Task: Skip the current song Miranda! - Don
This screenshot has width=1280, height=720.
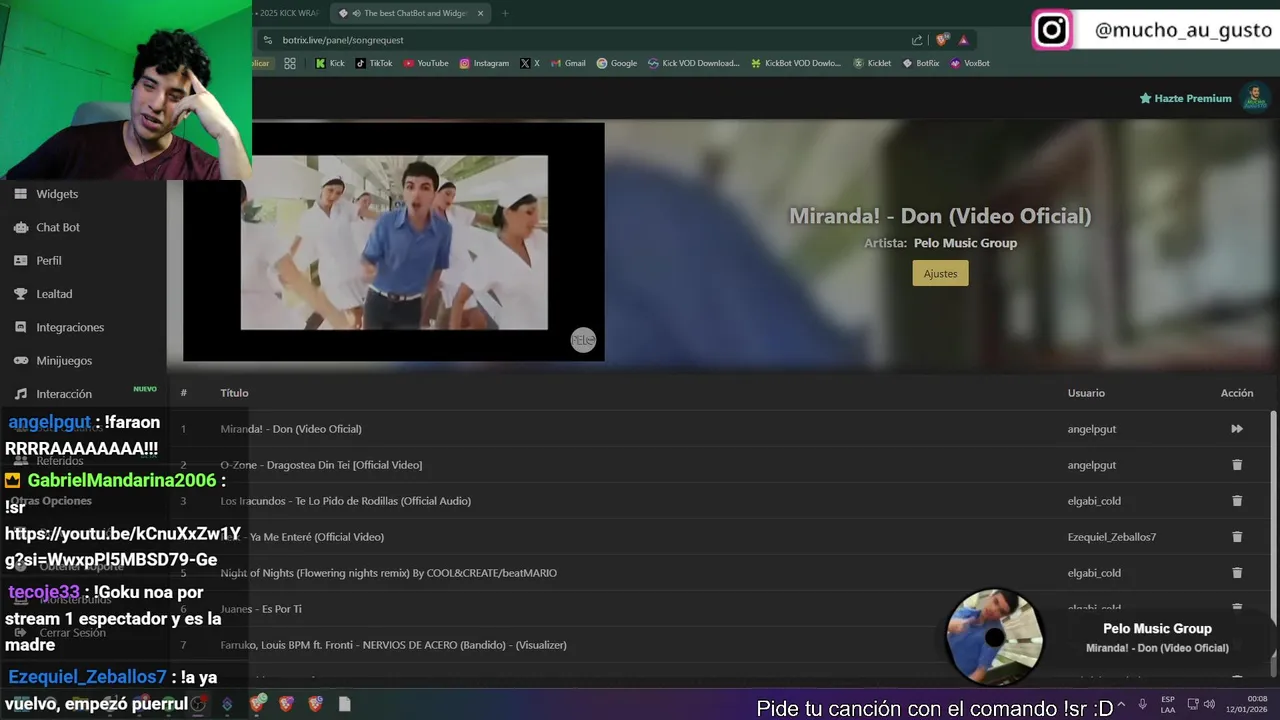Action: pos(1237,429)
